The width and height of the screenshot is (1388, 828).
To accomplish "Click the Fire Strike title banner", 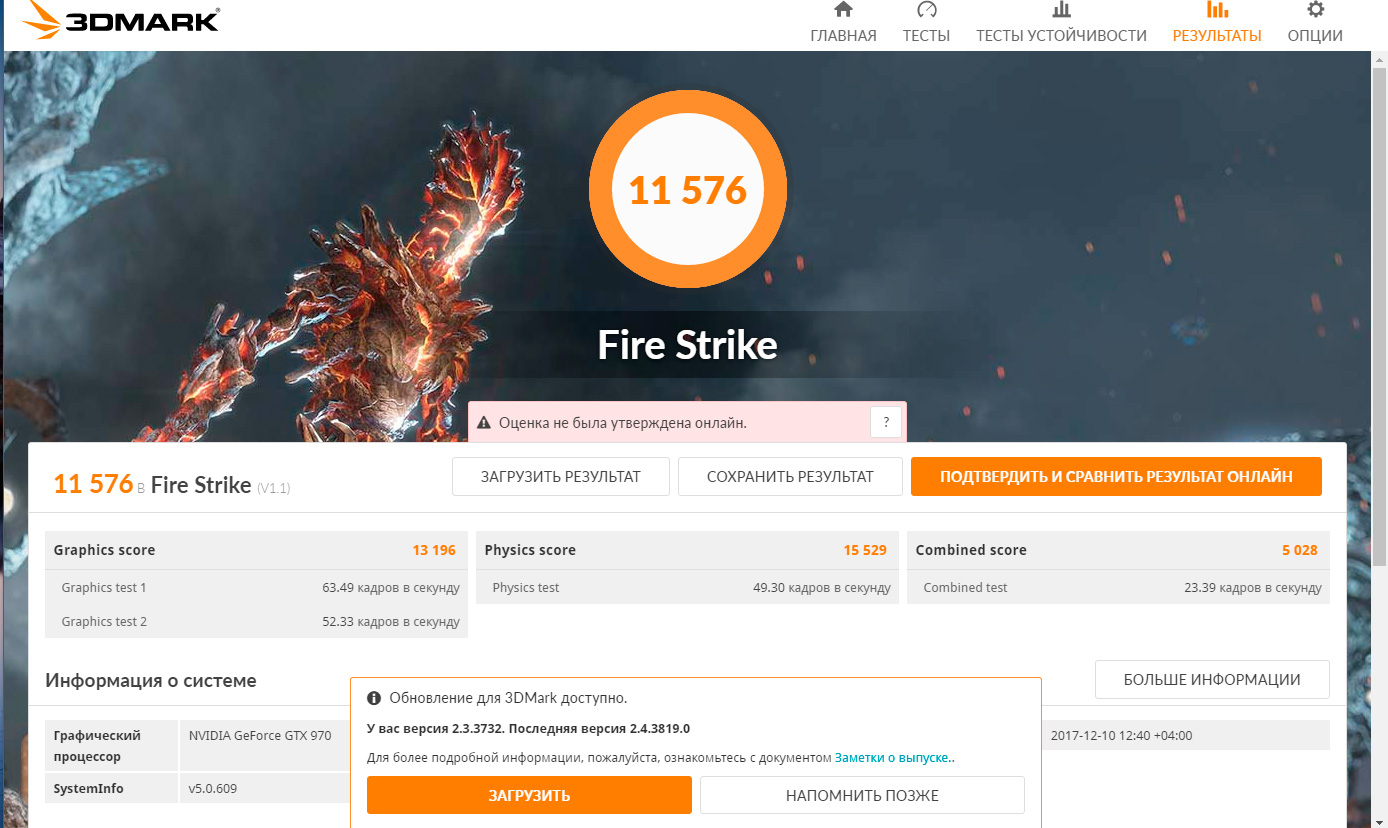I will (688, 345).
